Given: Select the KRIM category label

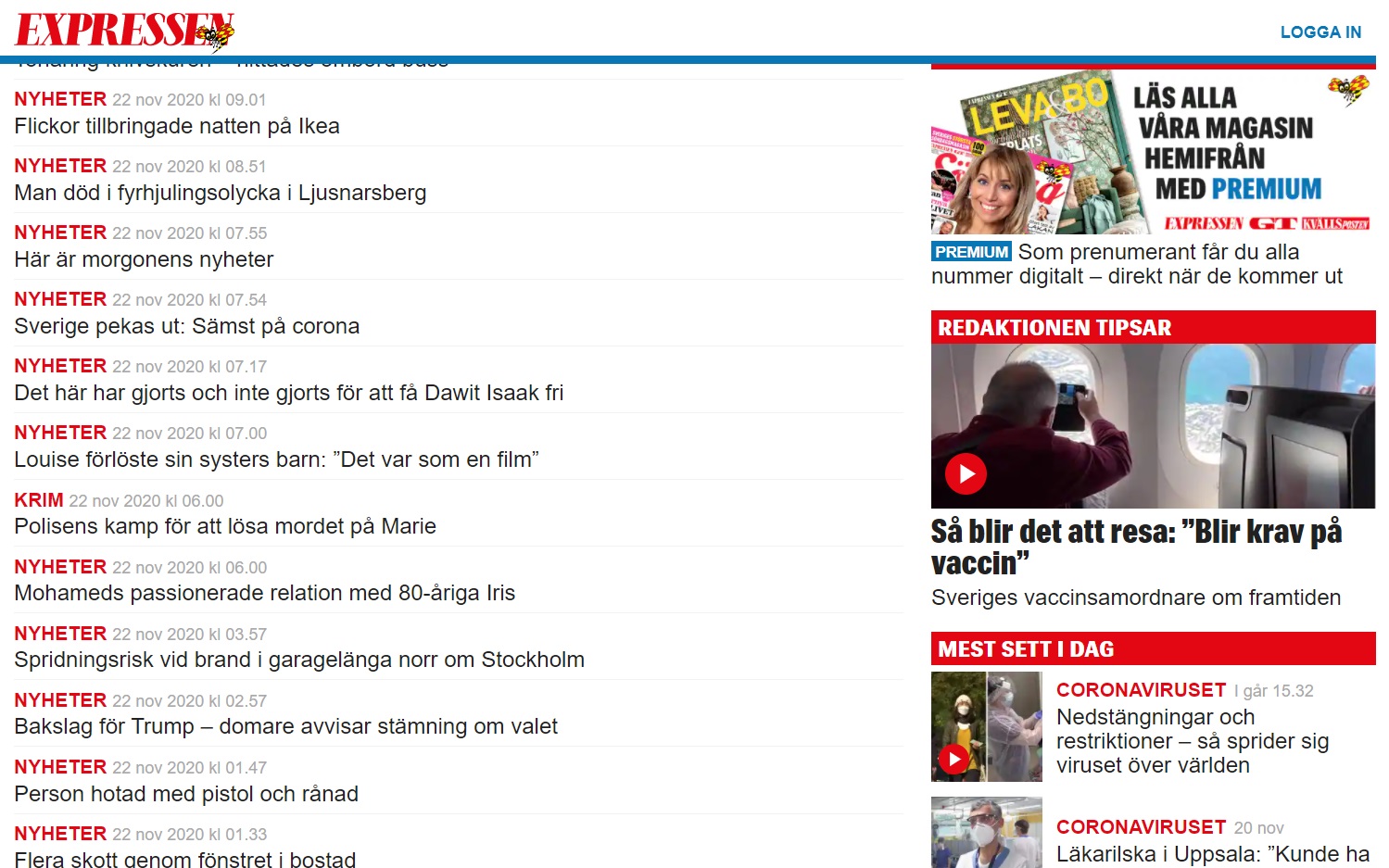Looking at the screenshot, I should (x=39, y=500).
